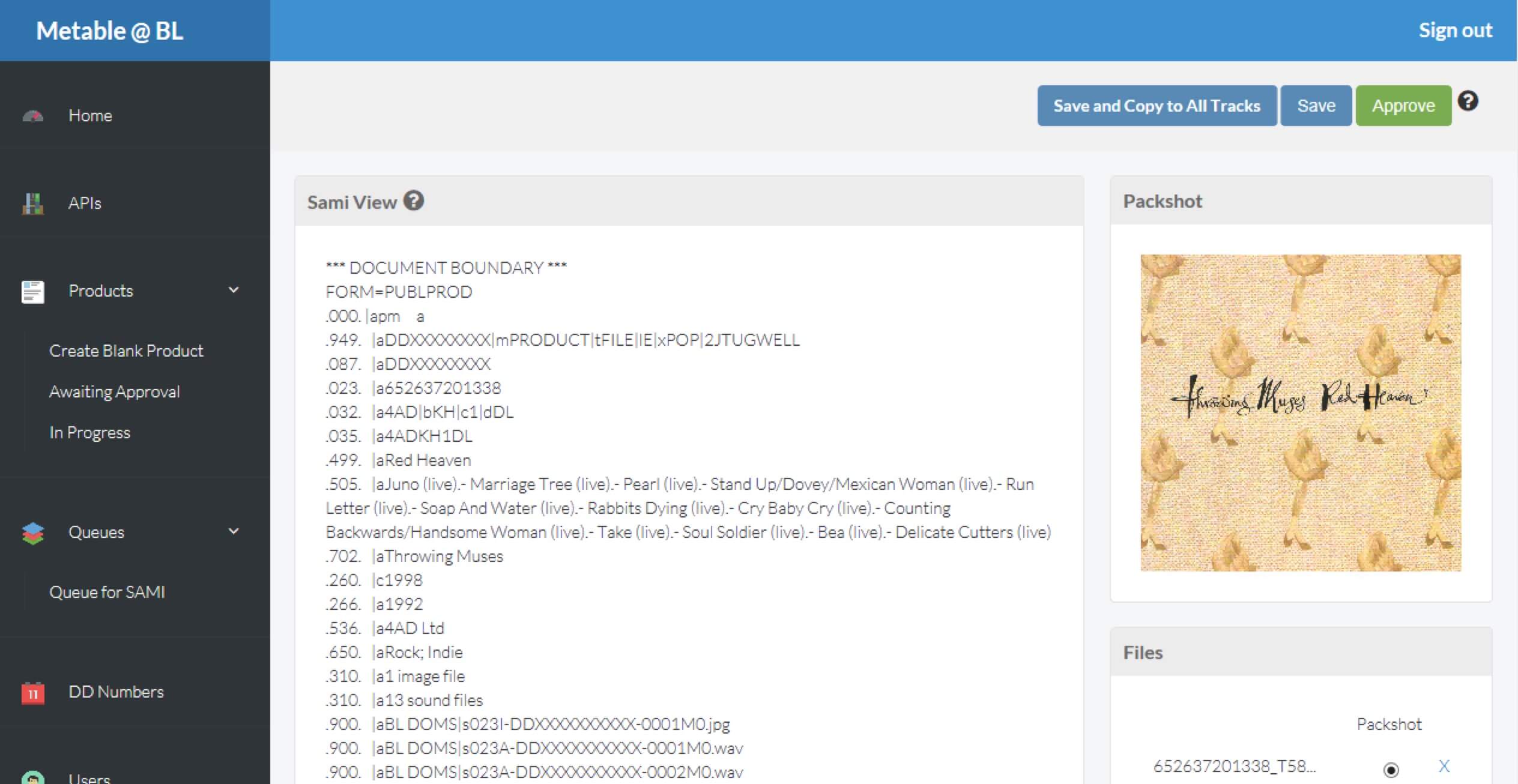
Task: Click the '.023. |a652637201338' line
Action: tap(413, 388)
